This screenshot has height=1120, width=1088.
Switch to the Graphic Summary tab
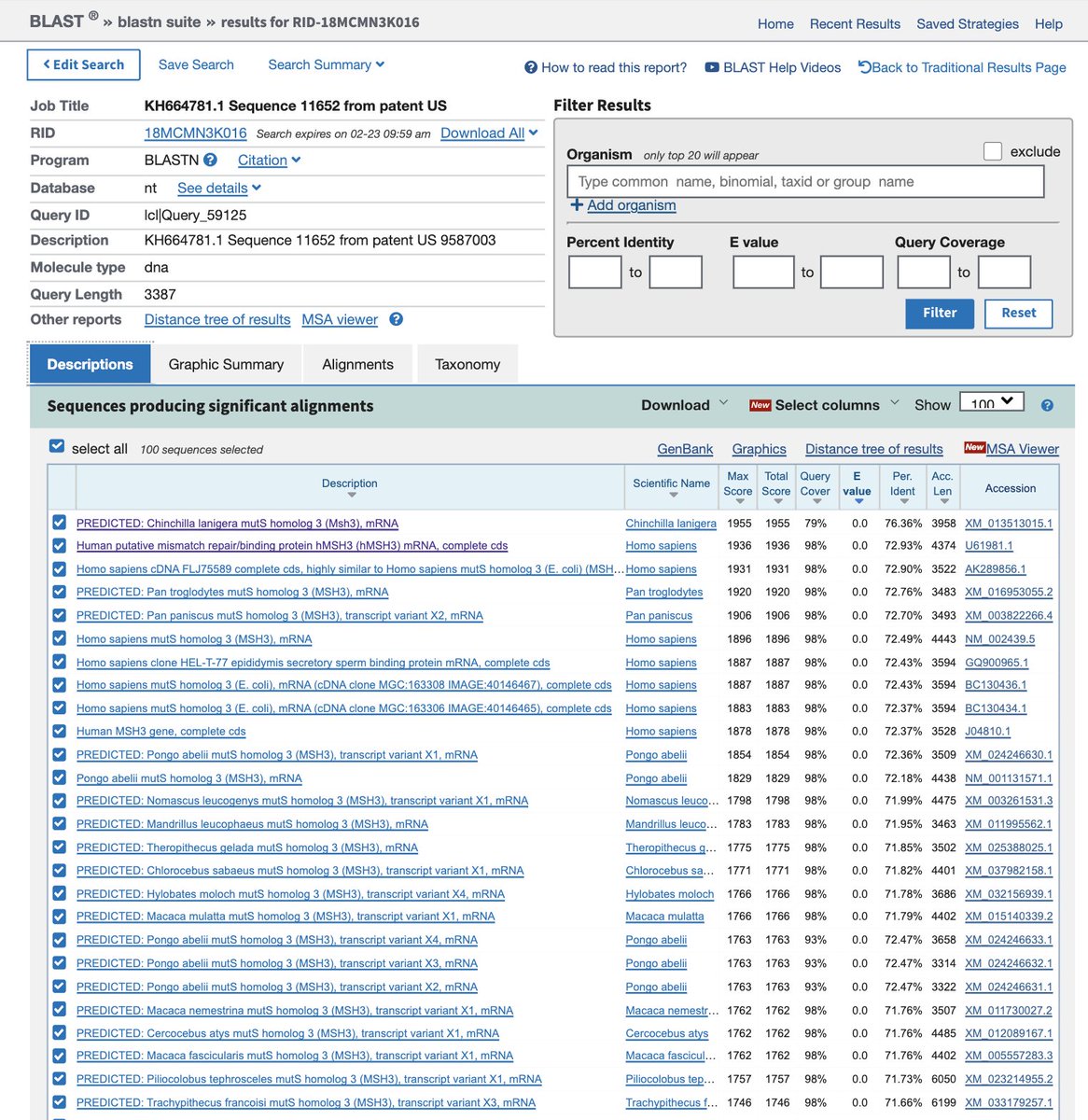pyautogui.click(x=226, y=364)
